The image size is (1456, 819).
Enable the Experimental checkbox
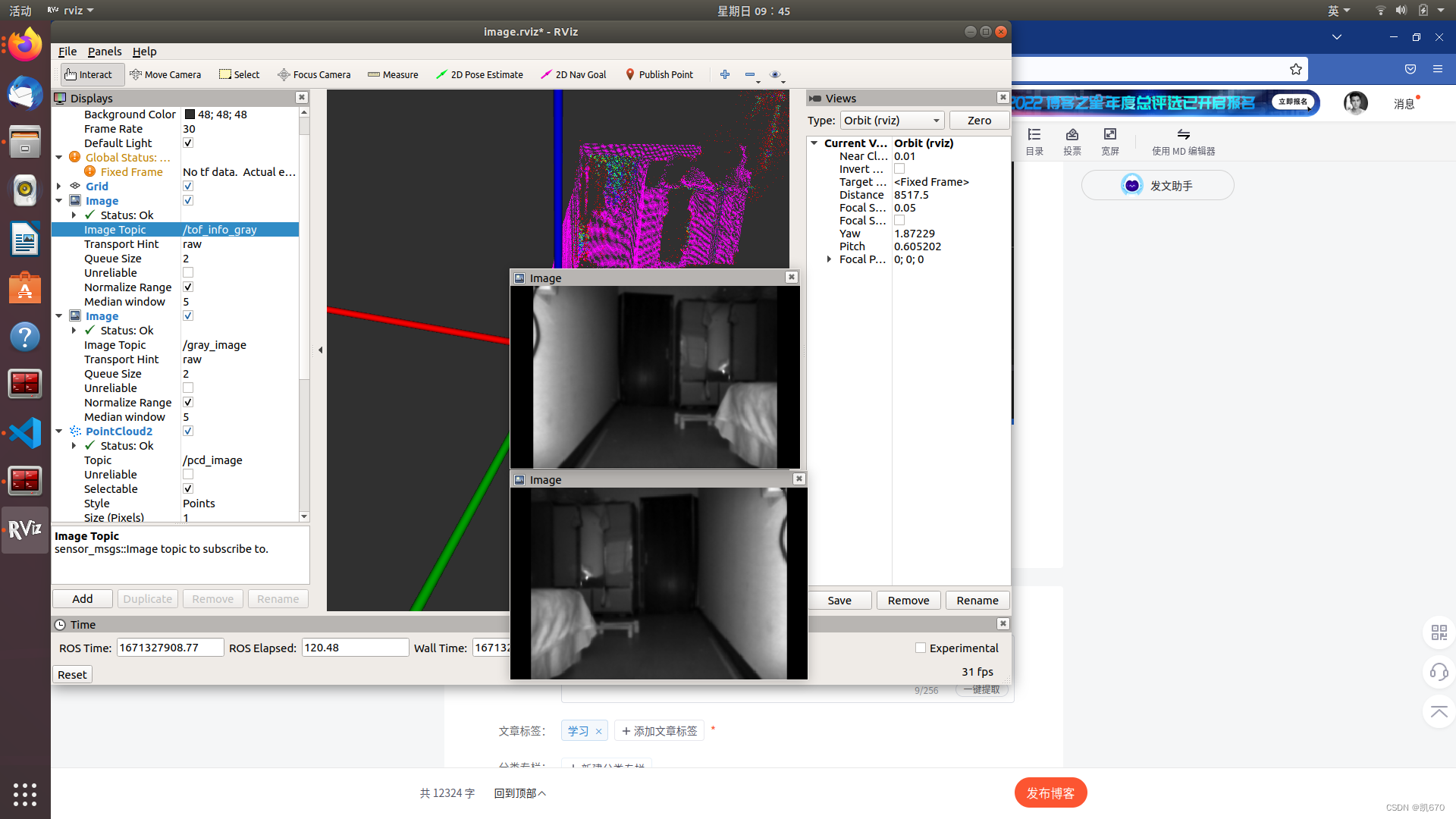tap(921, 648)
